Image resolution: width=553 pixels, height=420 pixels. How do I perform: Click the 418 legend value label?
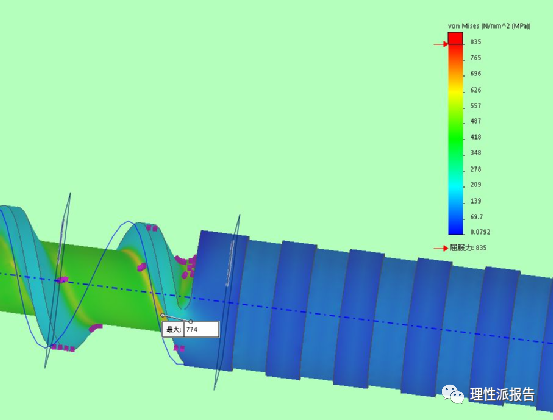coord(476,137)
